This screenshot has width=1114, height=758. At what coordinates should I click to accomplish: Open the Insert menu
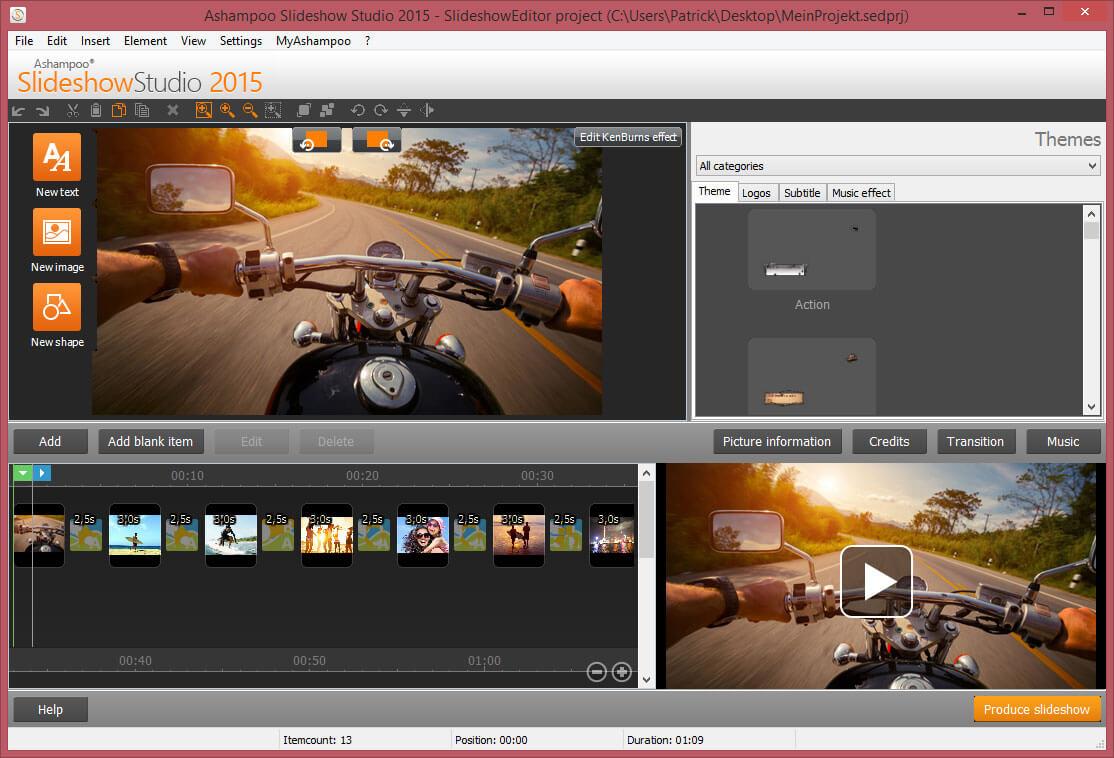coord(95,40)
